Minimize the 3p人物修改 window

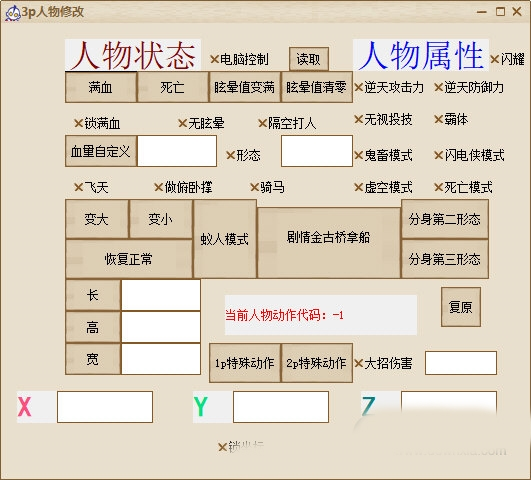click(482, 12)
